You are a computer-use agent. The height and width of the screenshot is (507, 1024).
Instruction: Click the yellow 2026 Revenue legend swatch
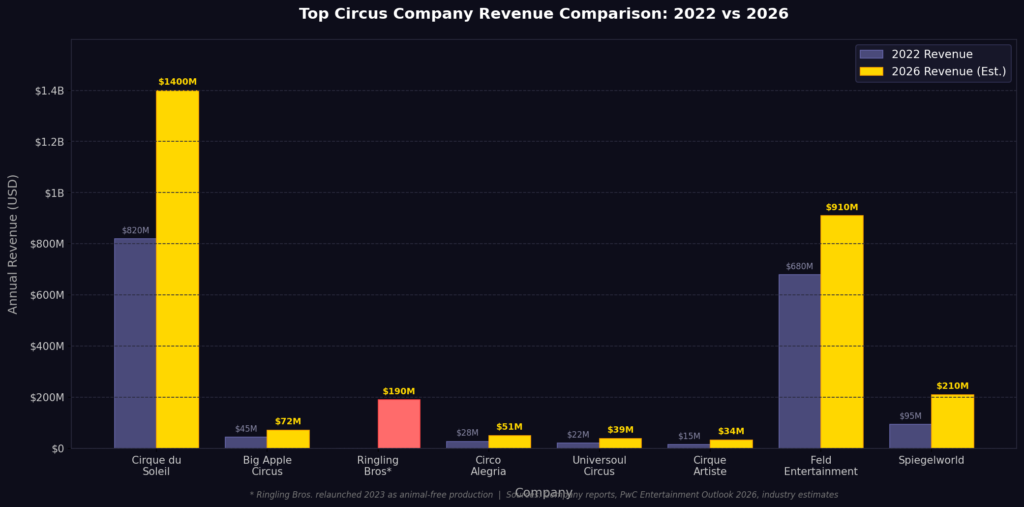[872, 71]
